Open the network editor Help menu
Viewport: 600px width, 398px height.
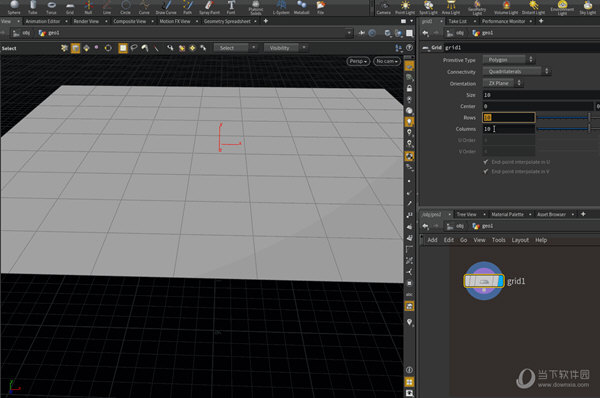point(541,240)
